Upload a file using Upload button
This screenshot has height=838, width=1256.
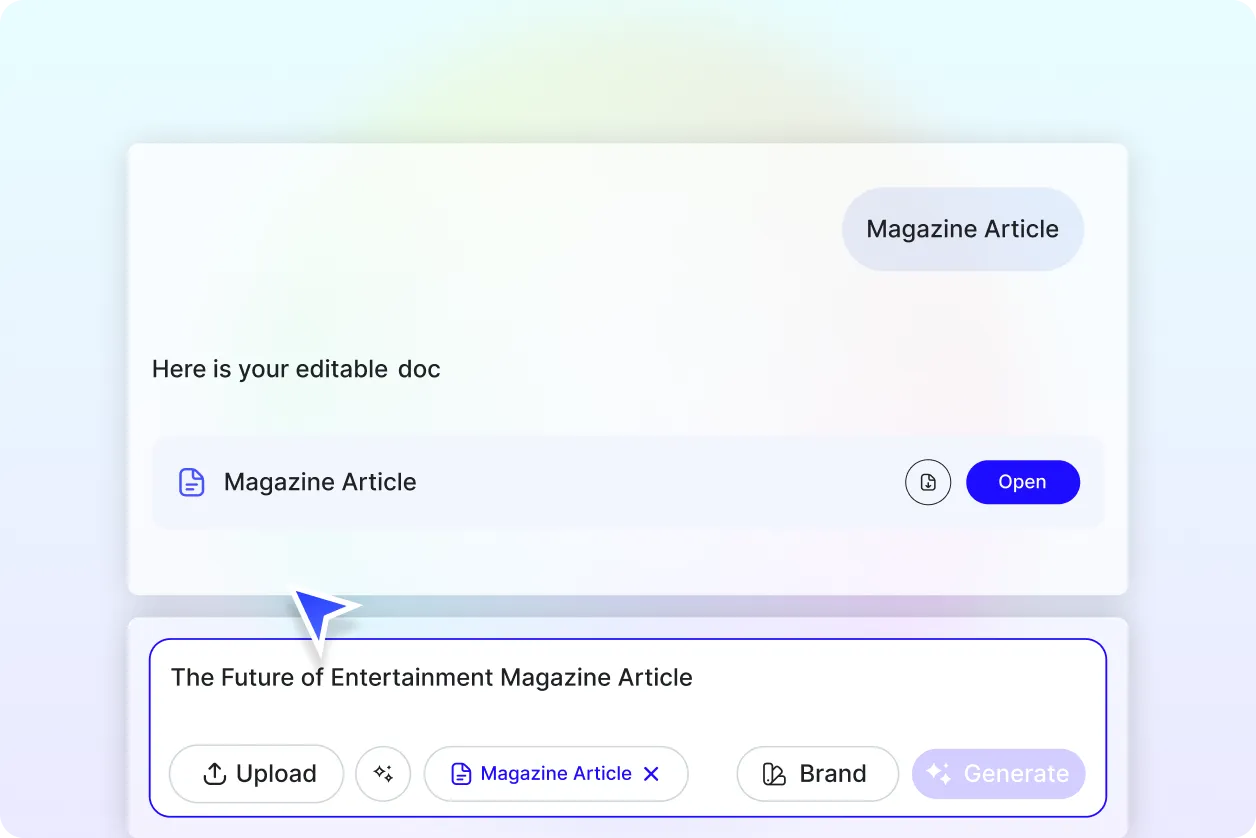point(256,773)
